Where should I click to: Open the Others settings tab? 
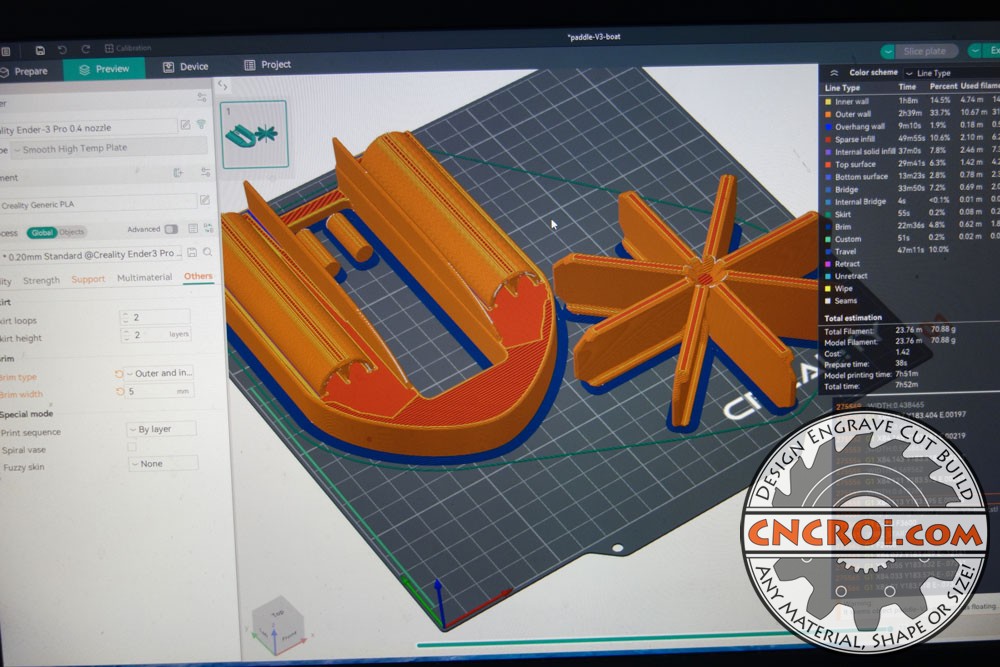198,276
